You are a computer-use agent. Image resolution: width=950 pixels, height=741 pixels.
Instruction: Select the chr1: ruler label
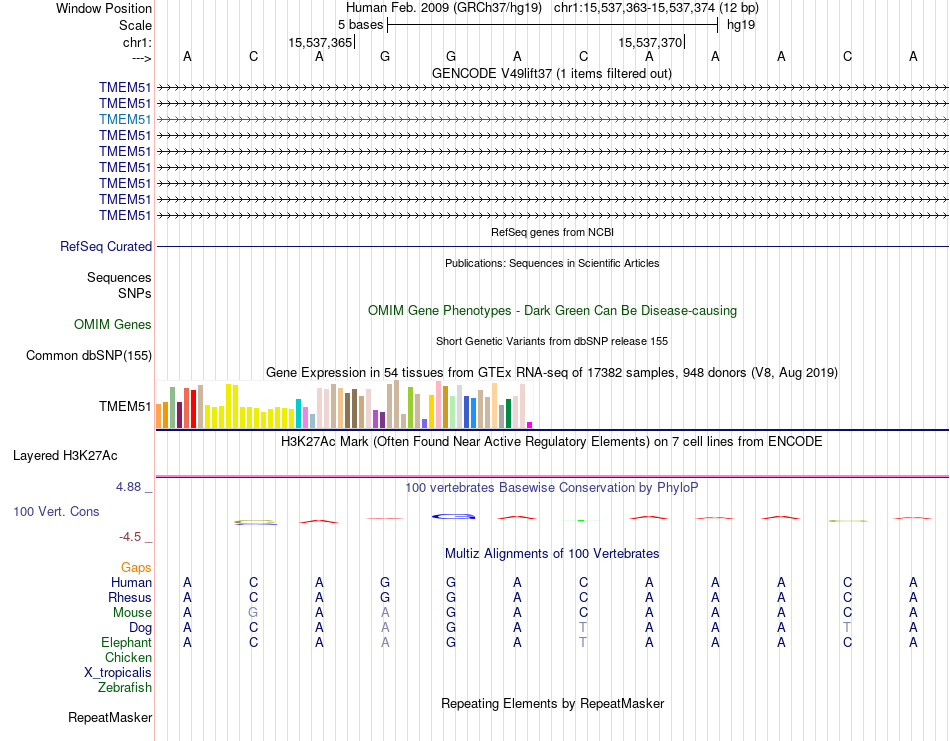[x=137, y=42]
